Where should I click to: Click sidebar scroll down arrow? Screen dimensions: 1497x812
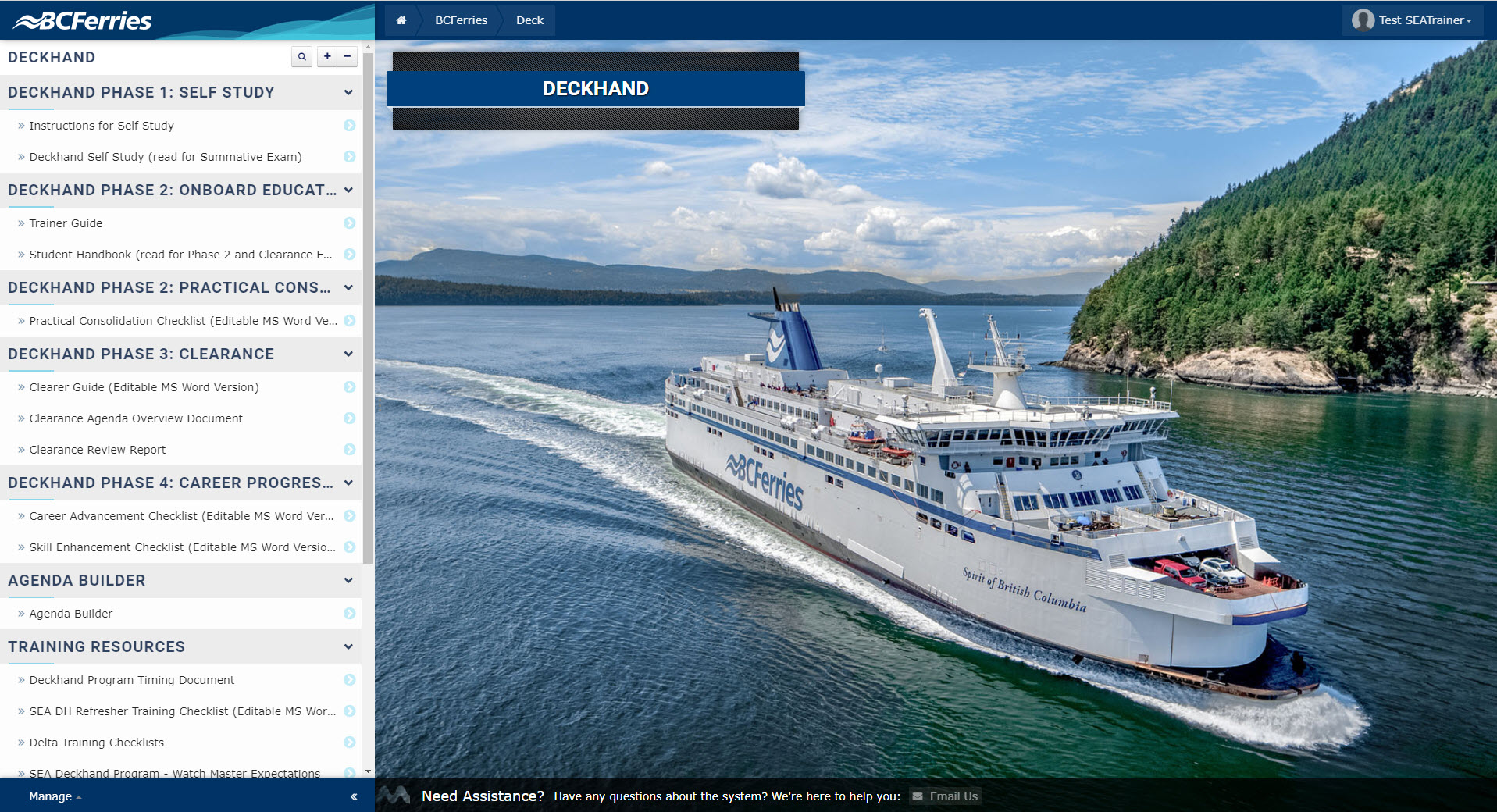pos(369,772)
